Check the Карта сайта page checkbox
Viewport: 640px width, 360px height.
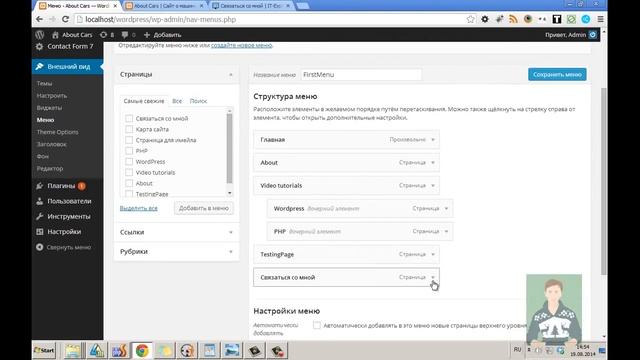129,129
